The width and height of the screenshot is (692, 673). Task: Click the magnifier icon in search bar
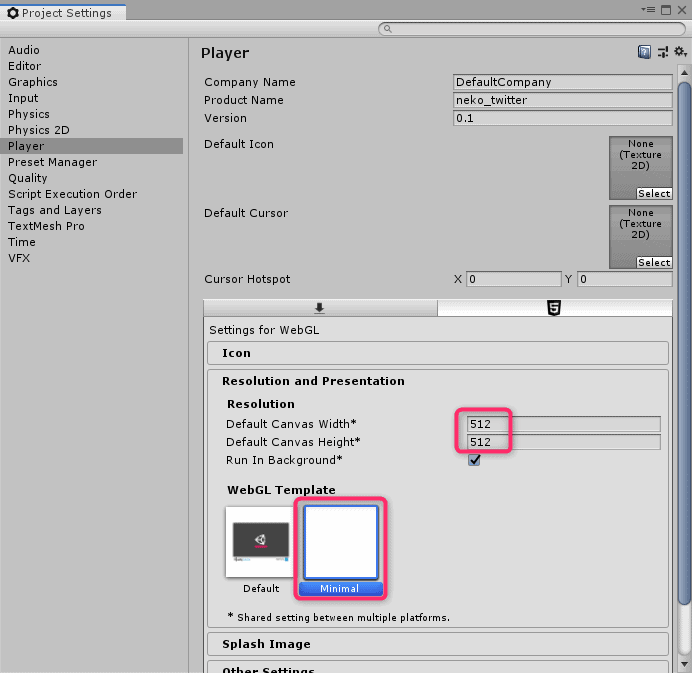[386, 29]
